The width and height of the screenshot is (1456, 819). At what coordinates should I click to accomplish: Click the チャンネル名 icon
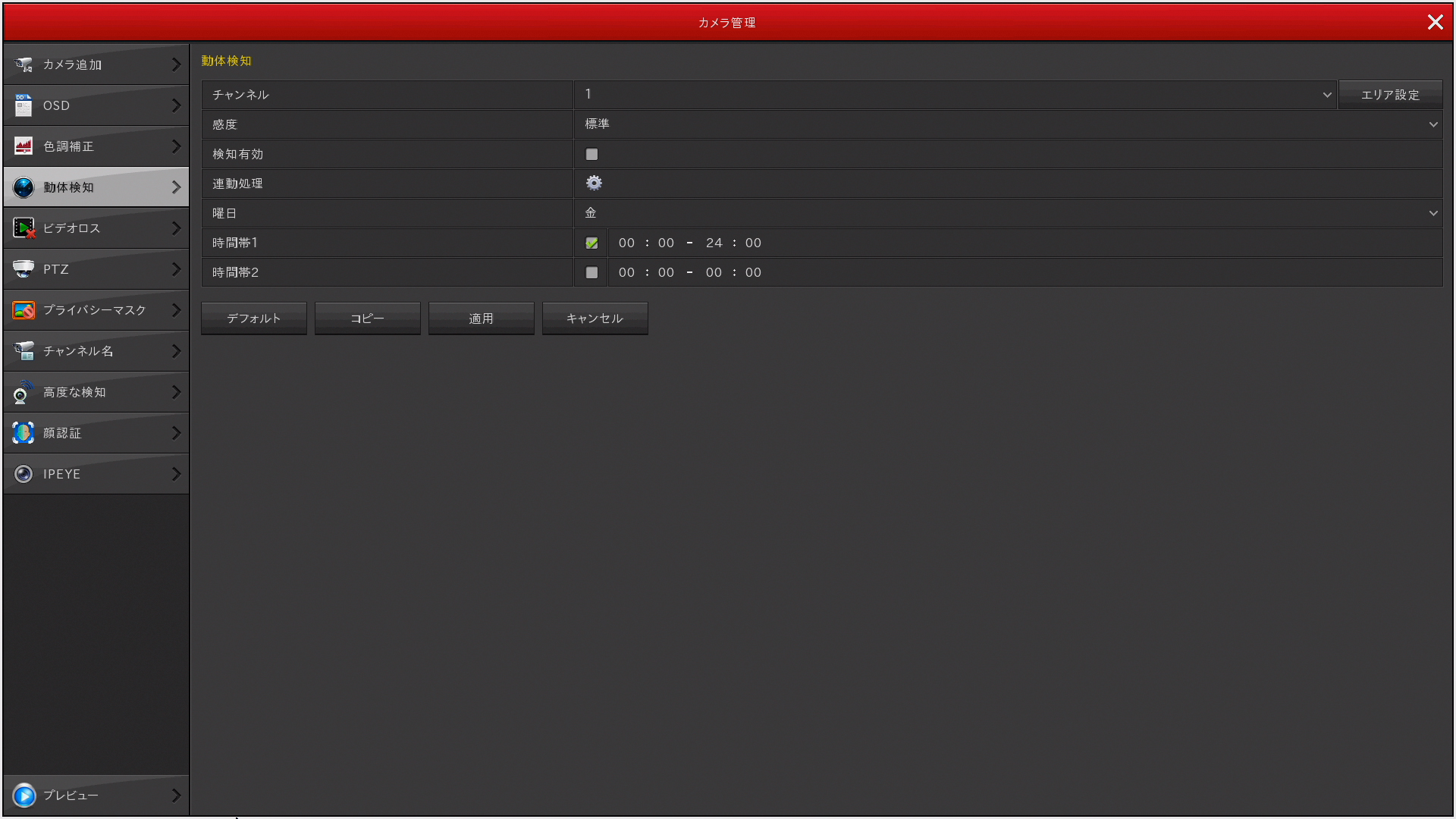pyautogui.click(x=24, y=351)
